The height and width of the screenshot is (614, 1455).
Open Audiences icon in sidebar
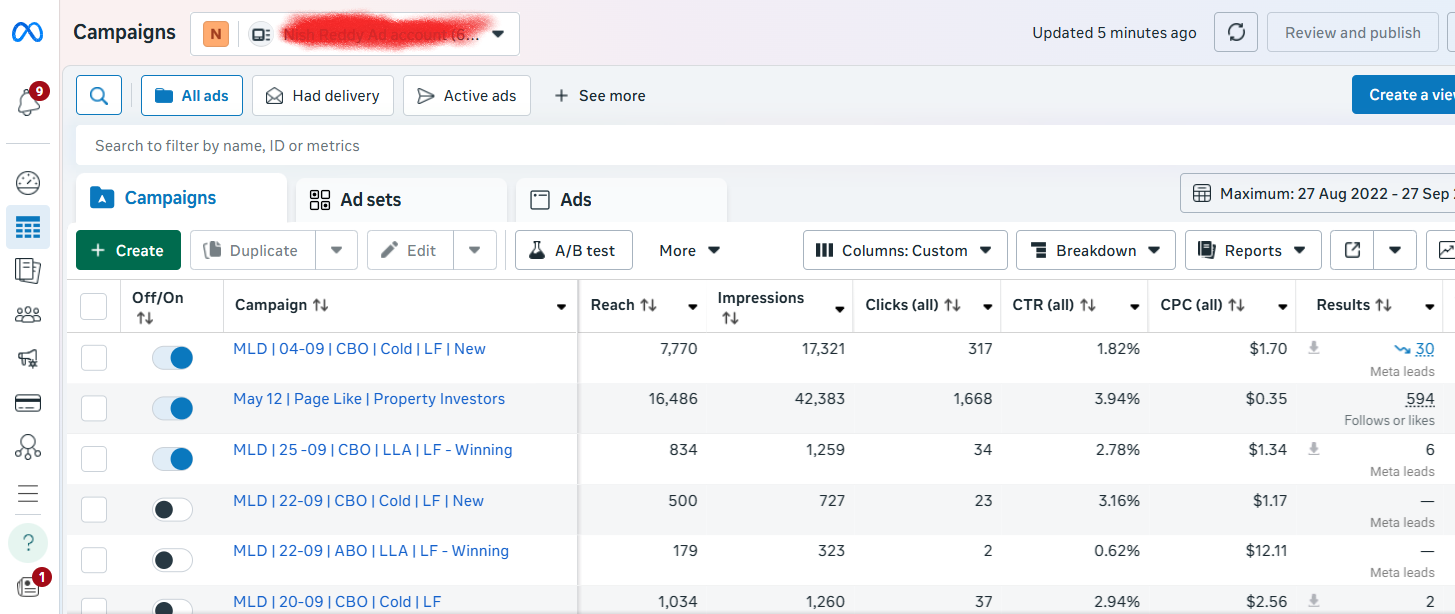tap(28, 315)
